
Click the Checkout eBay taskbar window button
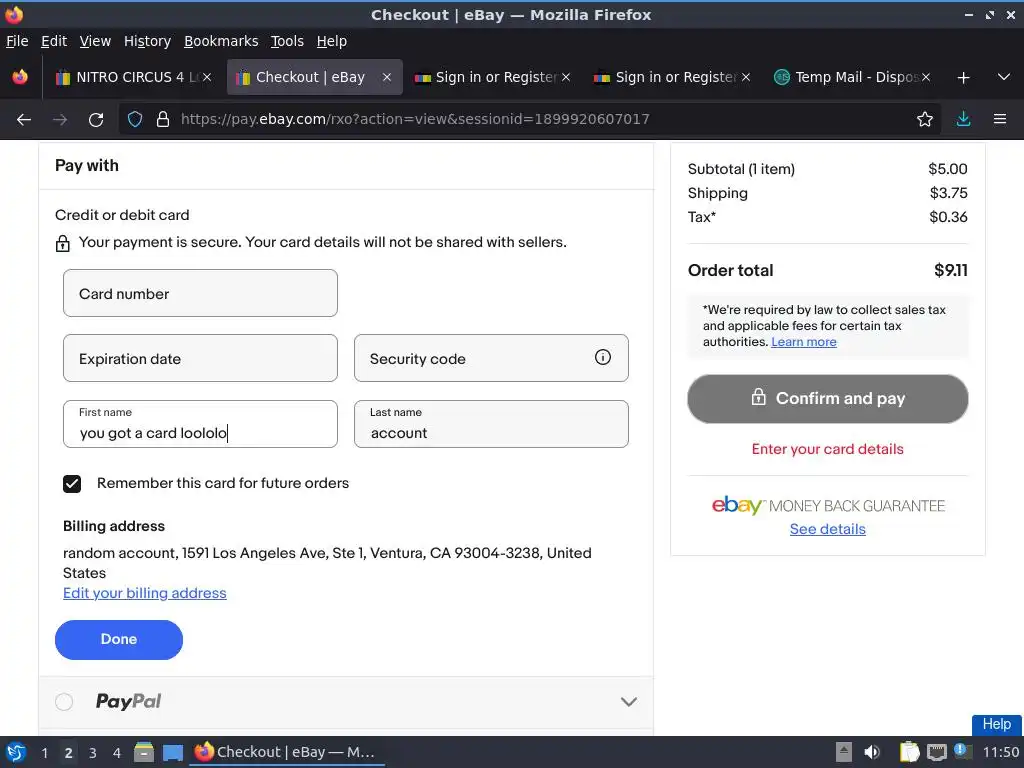[x=286, y=752]
